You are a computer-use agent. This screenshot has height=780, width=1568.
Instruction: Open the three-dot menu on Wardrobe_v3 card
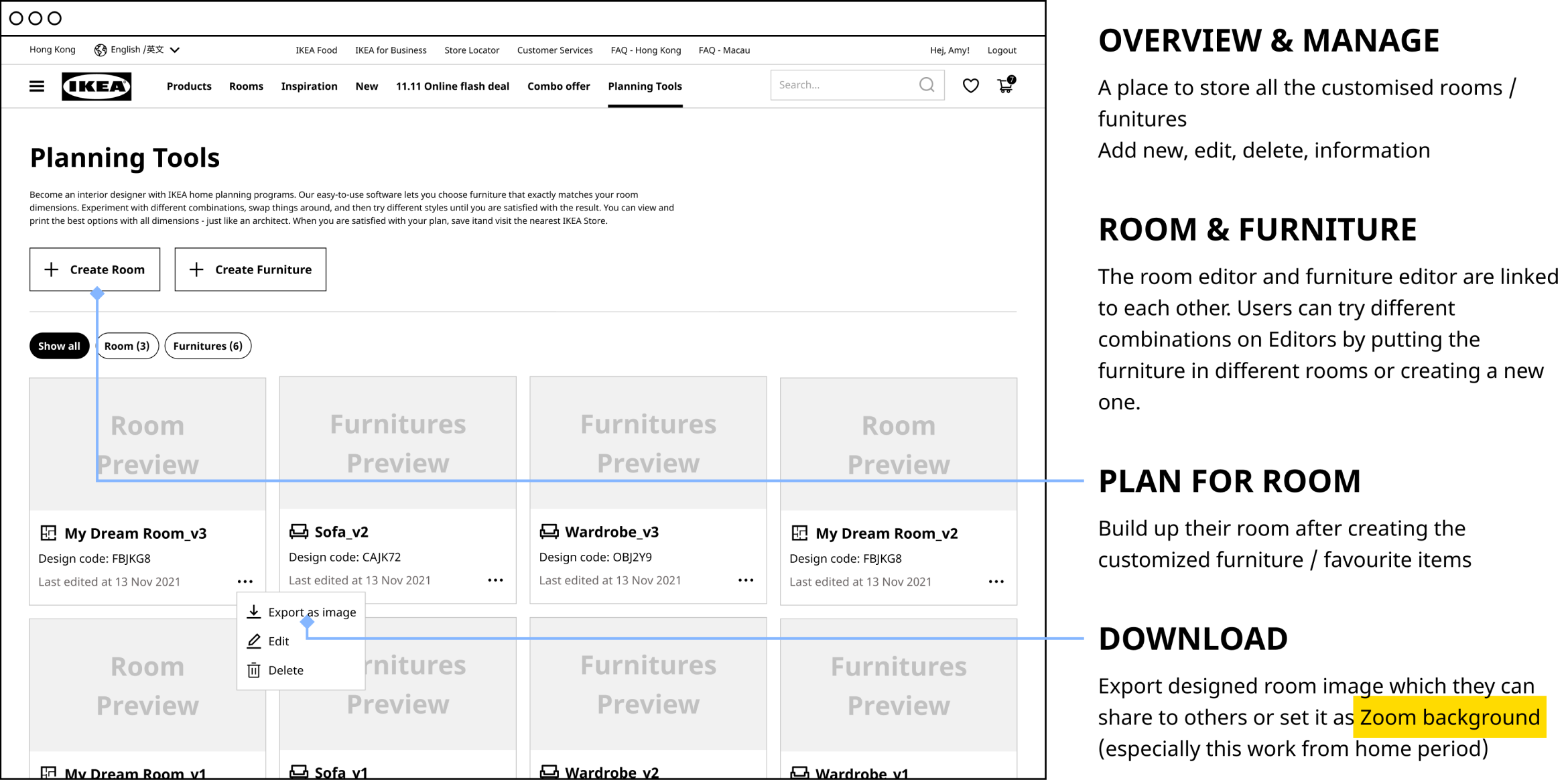pos(746,580)
